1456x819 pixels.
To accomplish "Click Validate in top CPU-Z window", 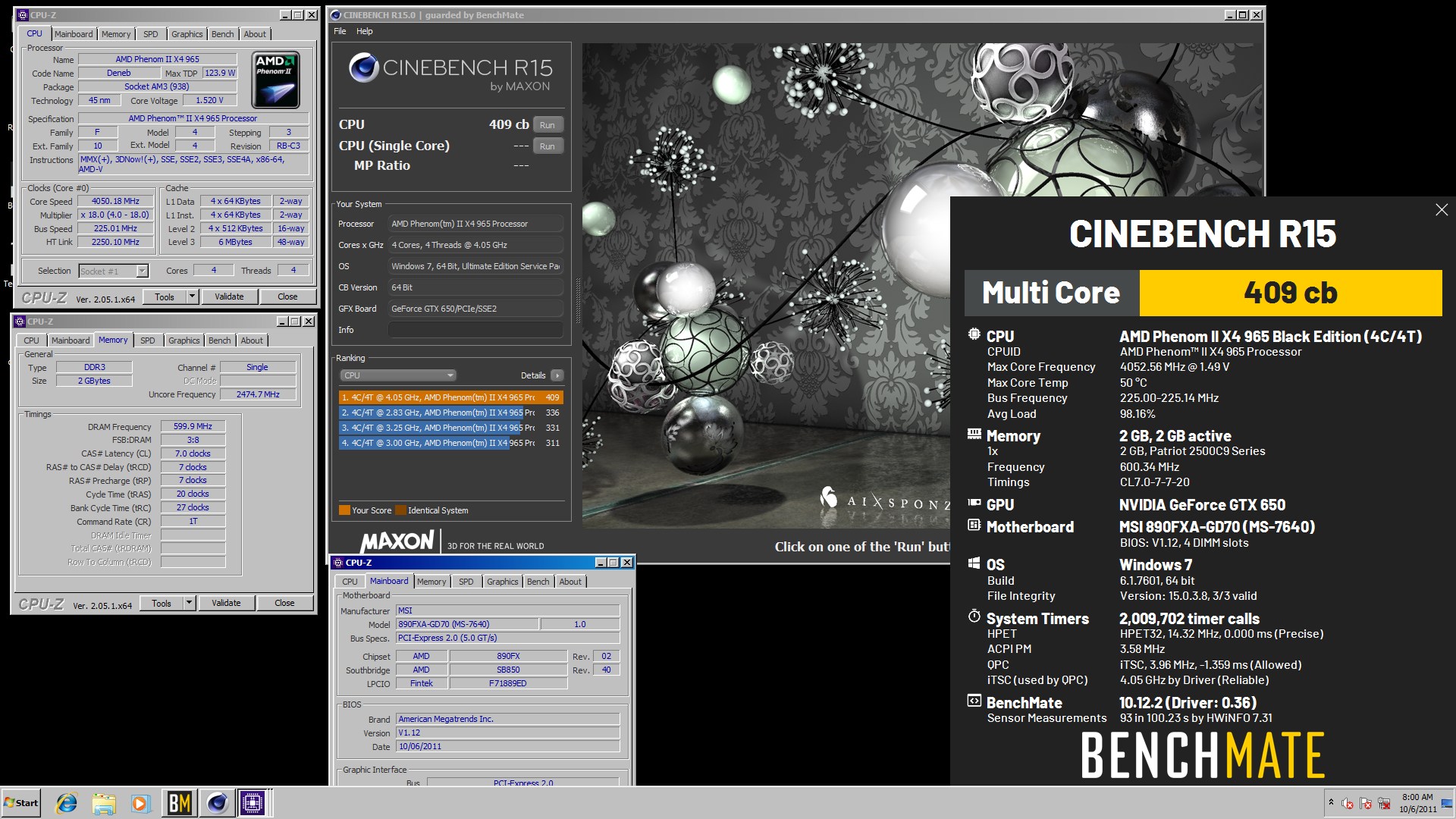I will click(x=229, y=297).
